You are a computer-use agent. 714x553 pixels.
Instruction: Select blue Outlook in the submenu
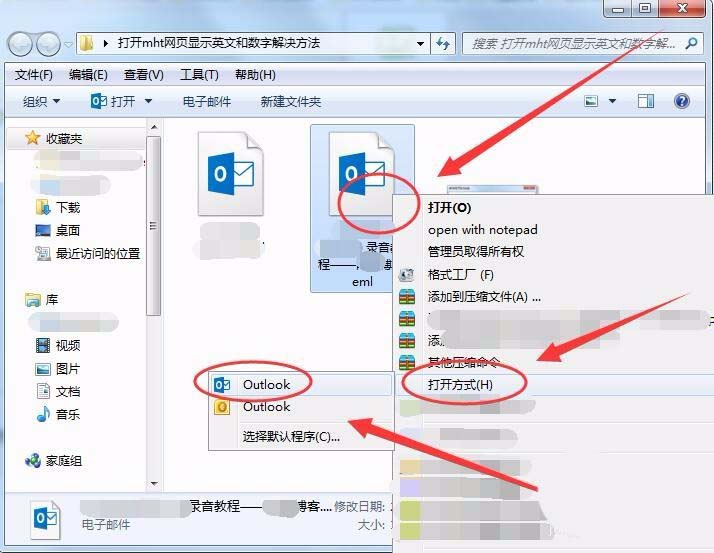(x=266, y=384)
